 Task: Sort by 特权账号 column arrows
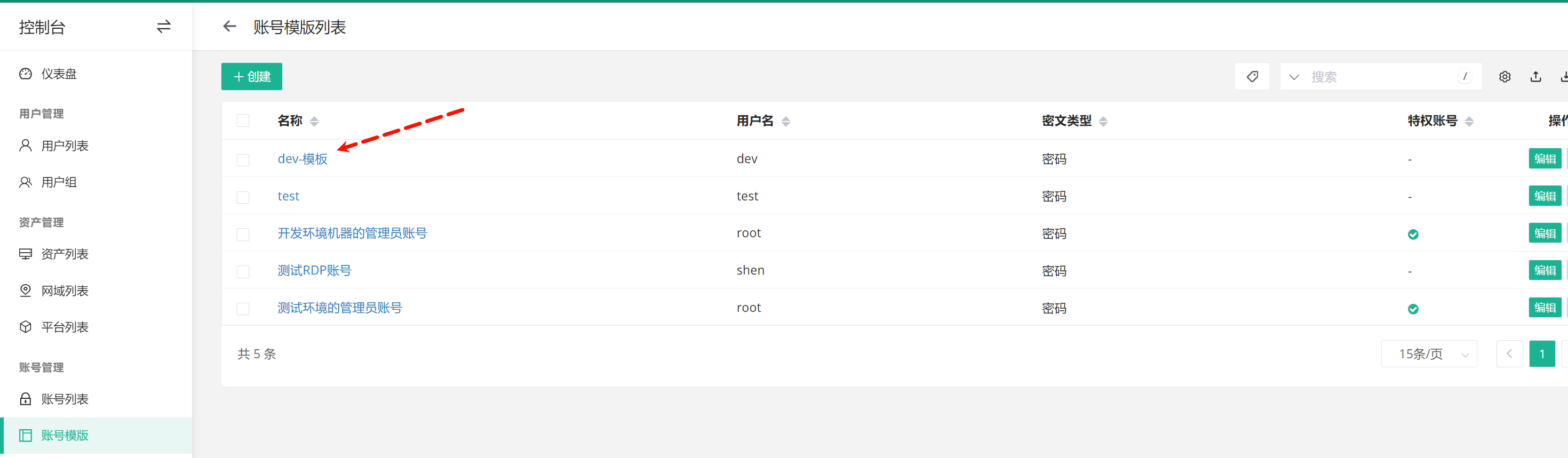(x=1469, y=122)
